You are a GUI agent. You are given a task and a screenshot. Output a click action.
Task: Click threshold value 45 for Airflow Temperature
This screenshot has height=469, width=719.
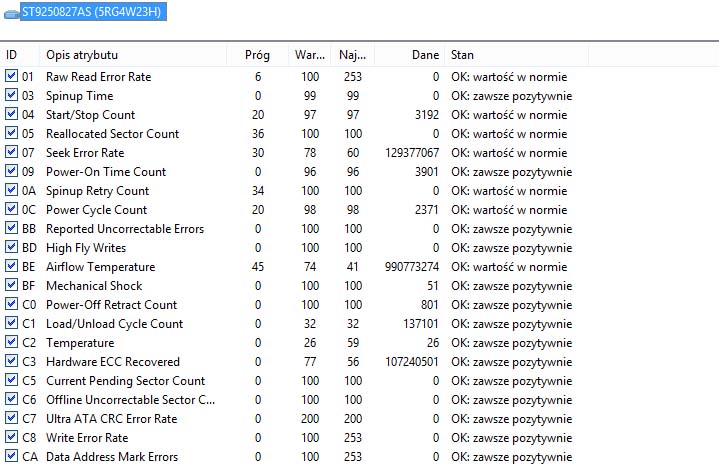[258, 267]
